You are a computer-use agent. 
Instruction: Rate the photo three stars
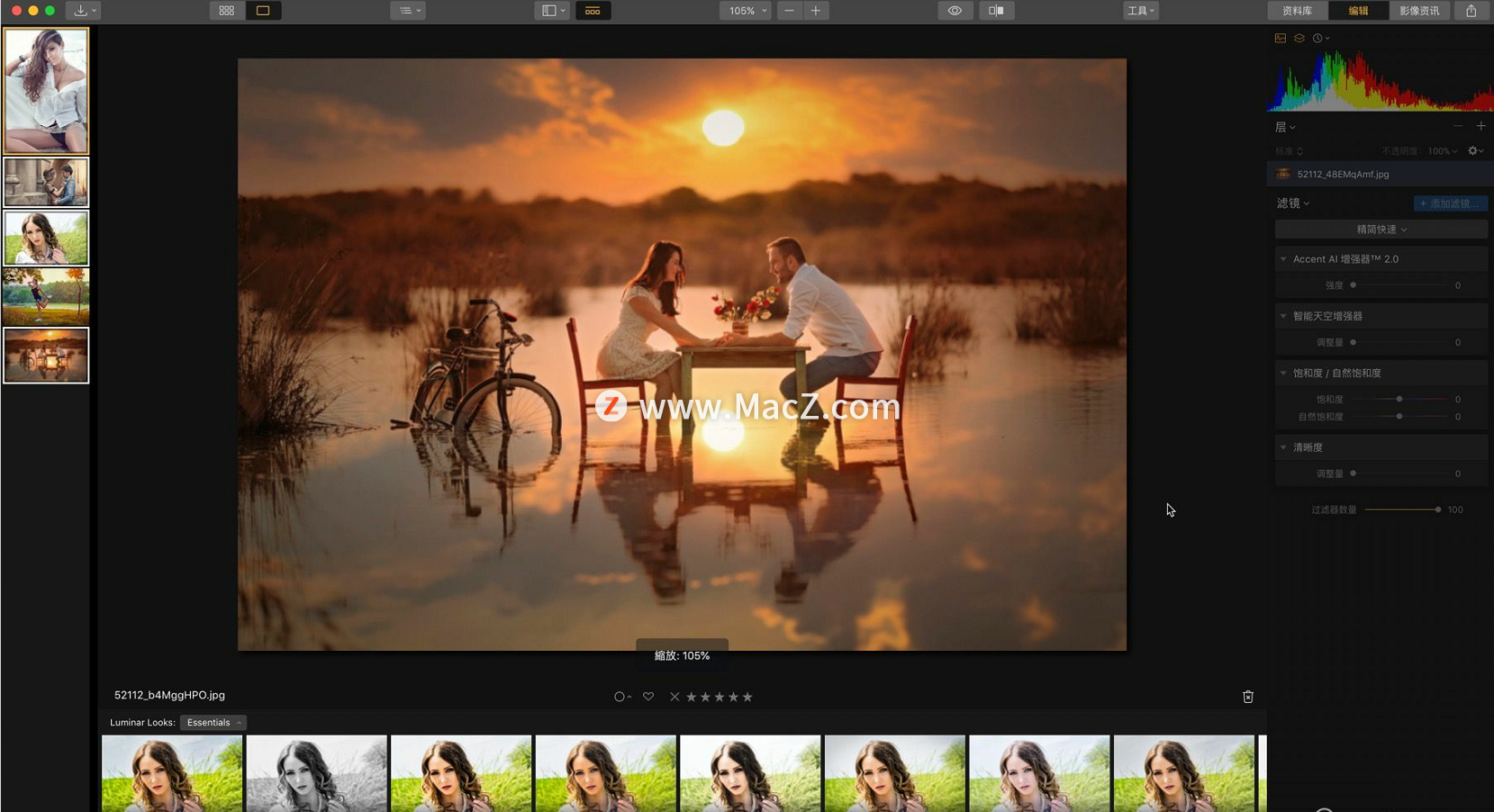[x=720, y=697]
